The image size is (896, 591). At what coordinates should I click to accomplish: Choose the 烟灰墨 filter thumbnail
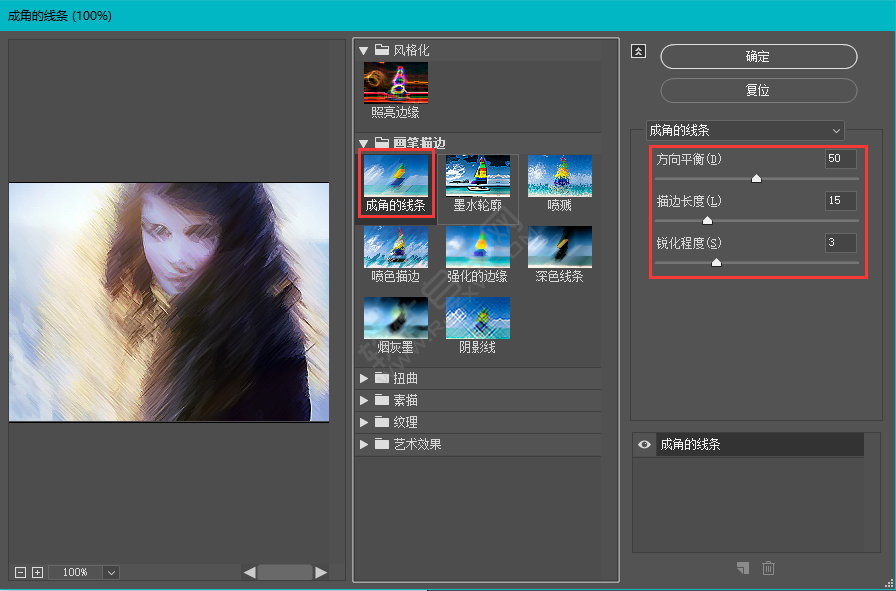pyautogui.click(x=396, y=317)
